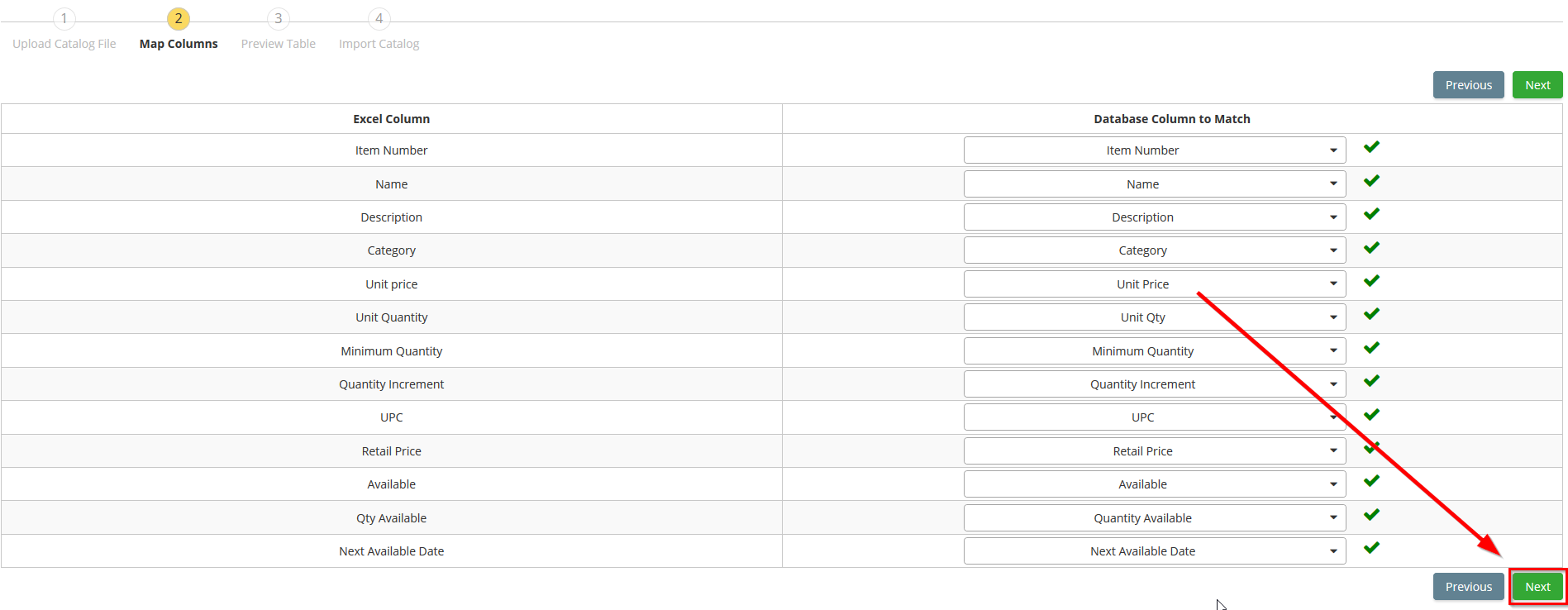The image size is (1568, 610).
Task: Expand the Unit Price column dropdown
Action: 1154,284
